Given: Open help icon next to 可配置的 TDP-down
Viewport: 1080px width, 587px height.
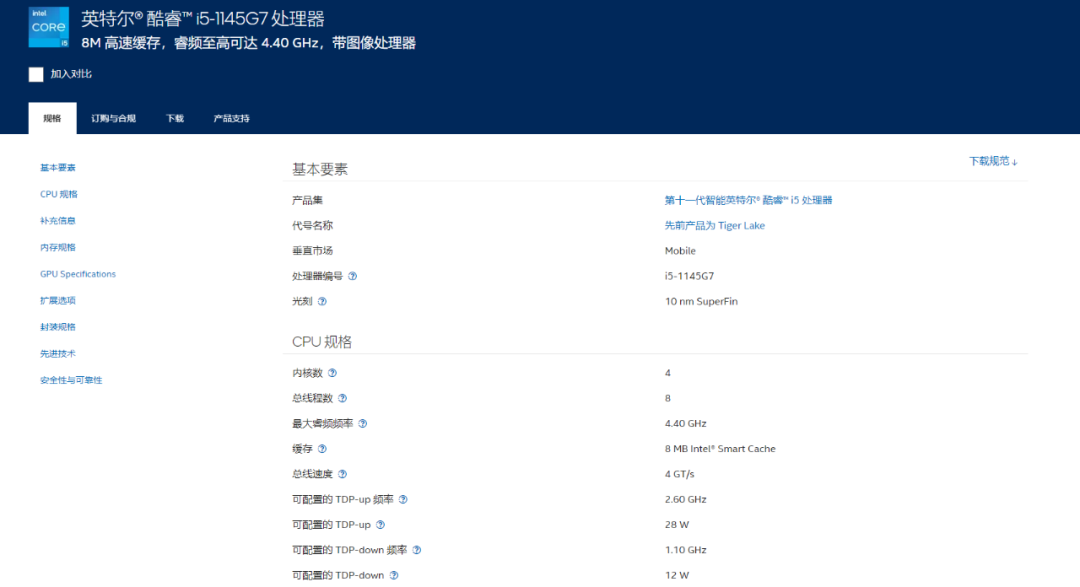Looking at the screenshot, I should tap(393, 575).
